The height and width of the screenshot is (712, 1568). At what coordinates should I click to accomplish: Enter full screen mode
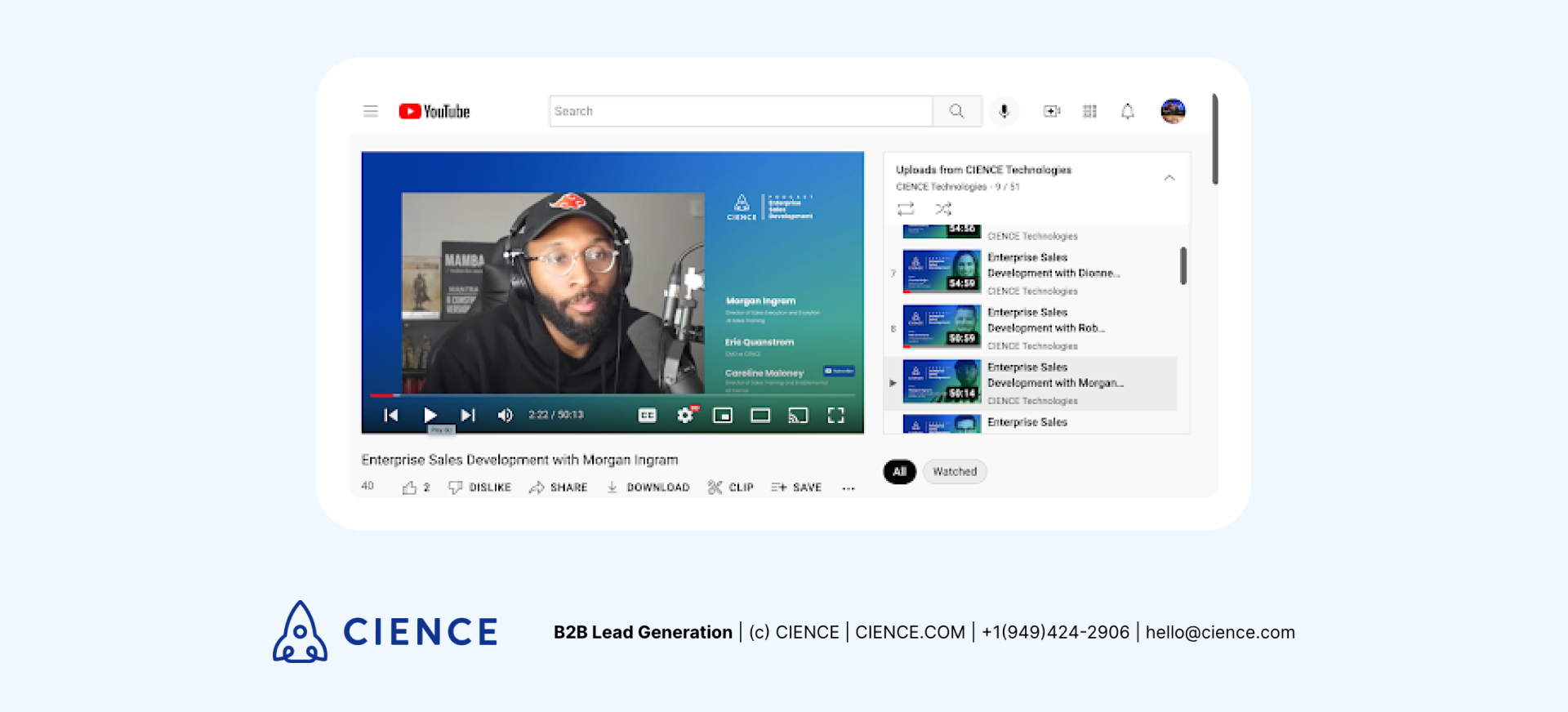pyautogui.click(x=835, y=416)
